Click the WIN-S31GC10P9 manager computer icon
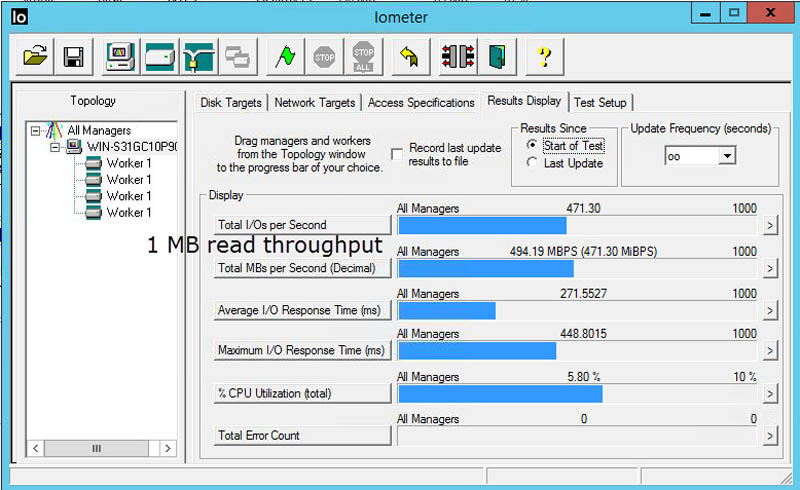This screenshot has height=490, width=800. click(x=74, y=147)
